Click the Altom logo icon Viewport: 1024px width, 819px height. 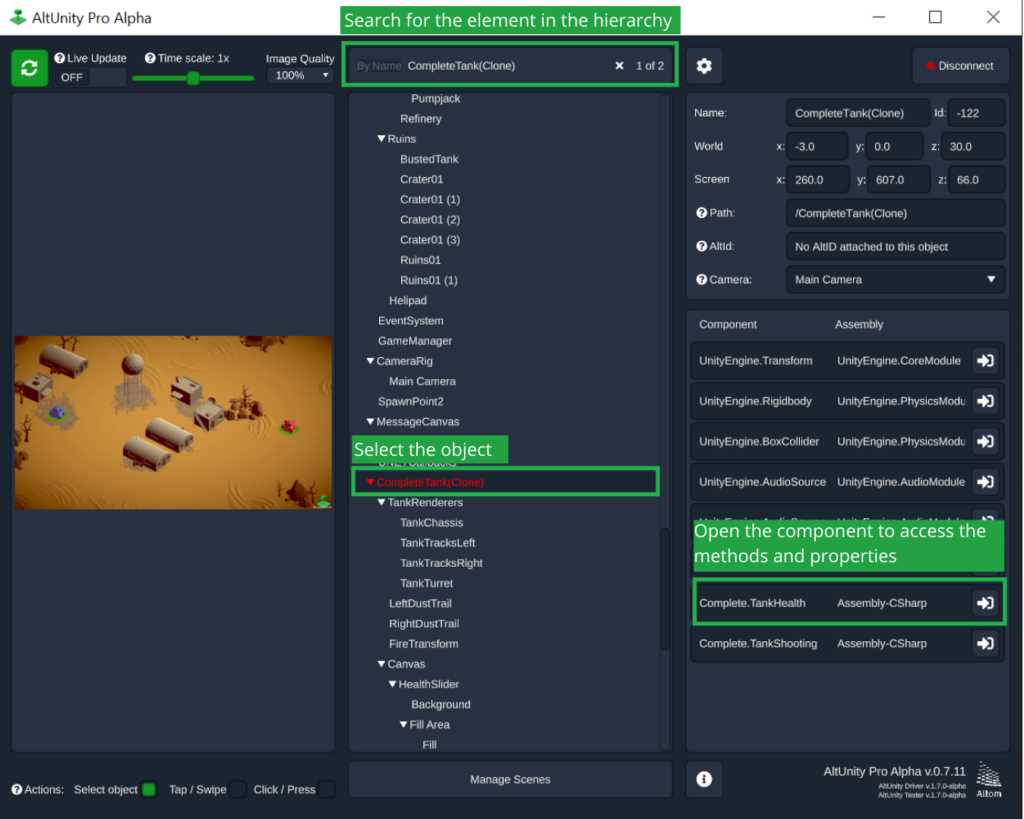(x=989, y=779)
